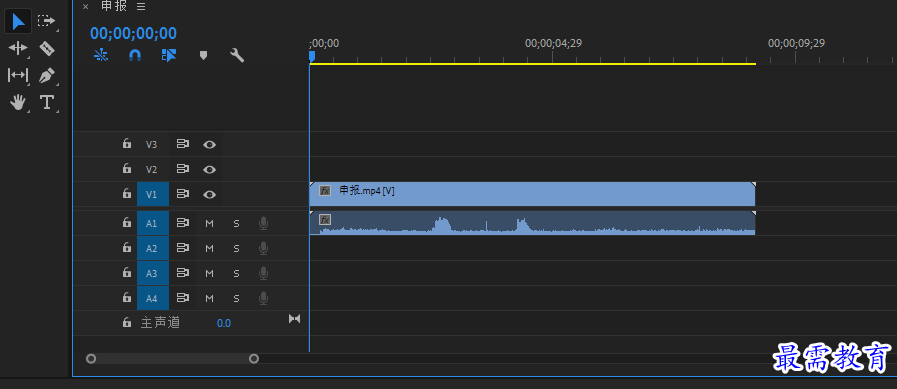Open timeline wrench display settings
Viewport: 897px width, 389px height.
pos(237,55)
